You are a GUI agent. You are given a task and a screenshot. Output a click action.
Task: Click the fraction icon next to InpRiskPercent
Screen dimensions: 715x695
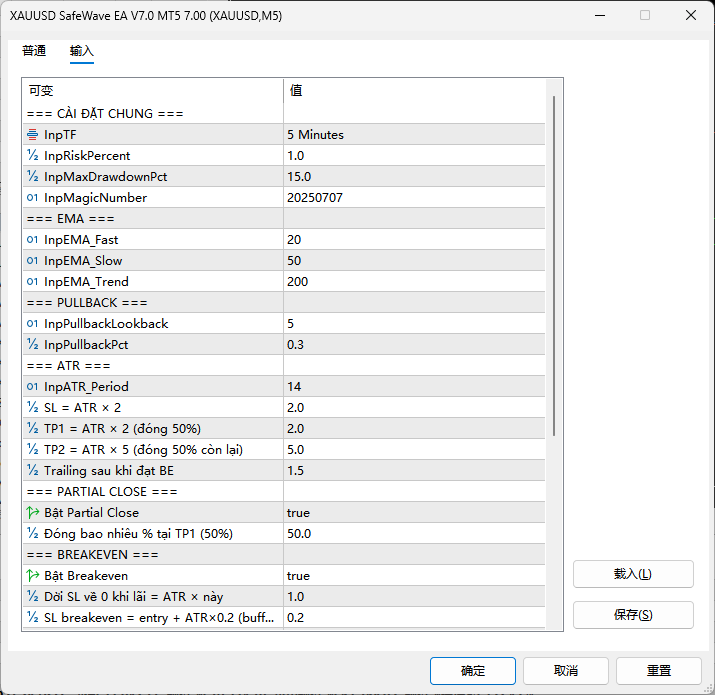[33, 156]
